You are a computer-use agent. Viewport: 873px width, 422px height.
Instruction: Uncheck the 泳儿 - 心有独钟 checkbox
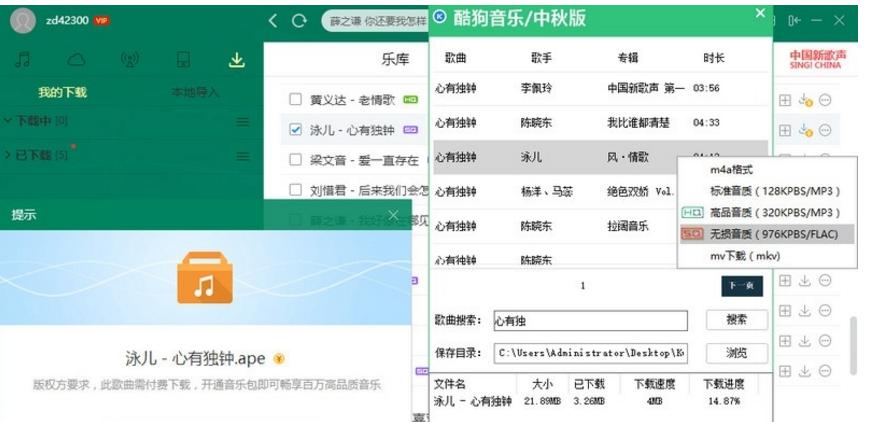click(x=295, y=130)
